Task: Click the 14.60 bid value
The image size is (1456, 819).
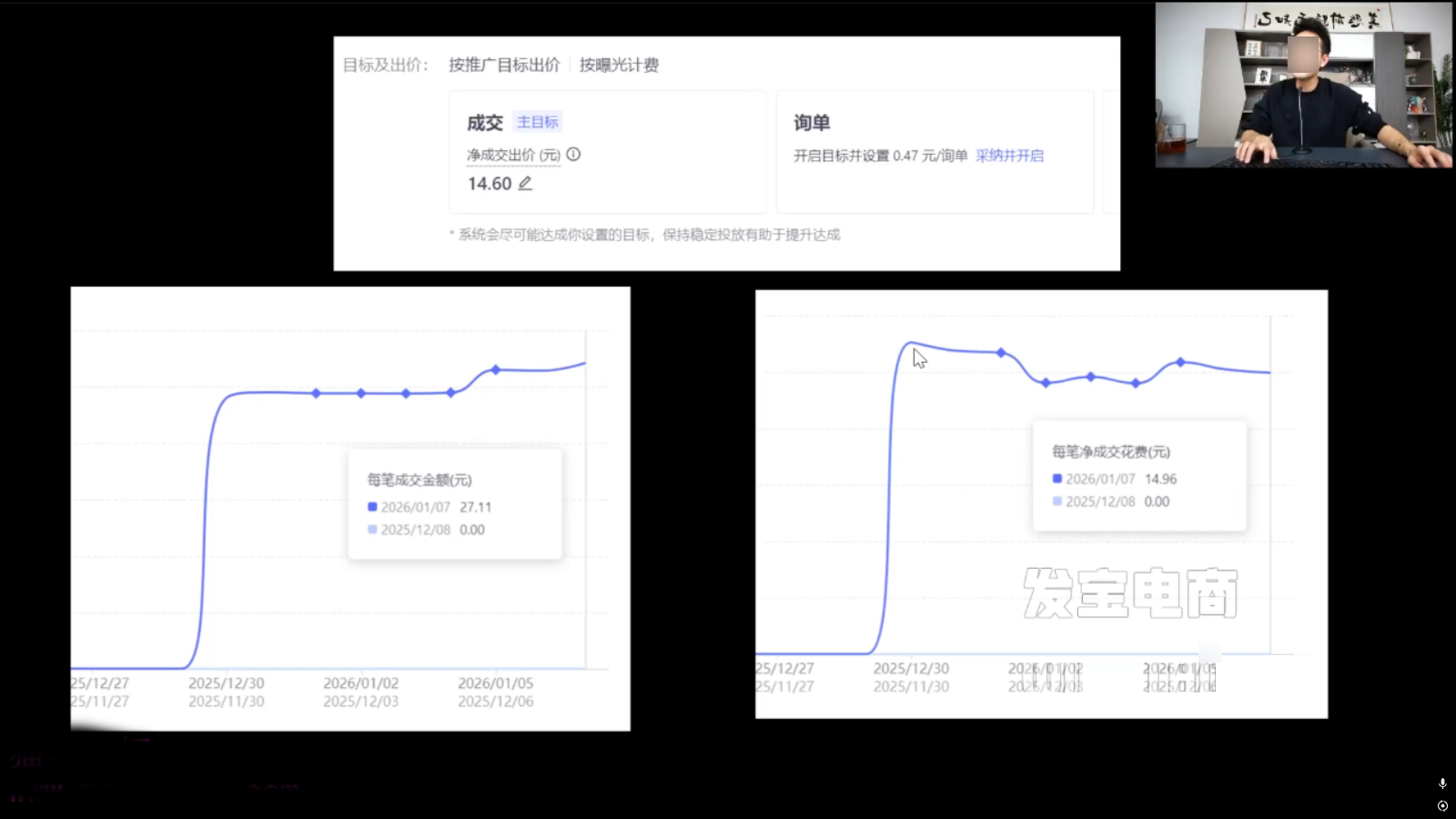Action: tap(490, 184)
